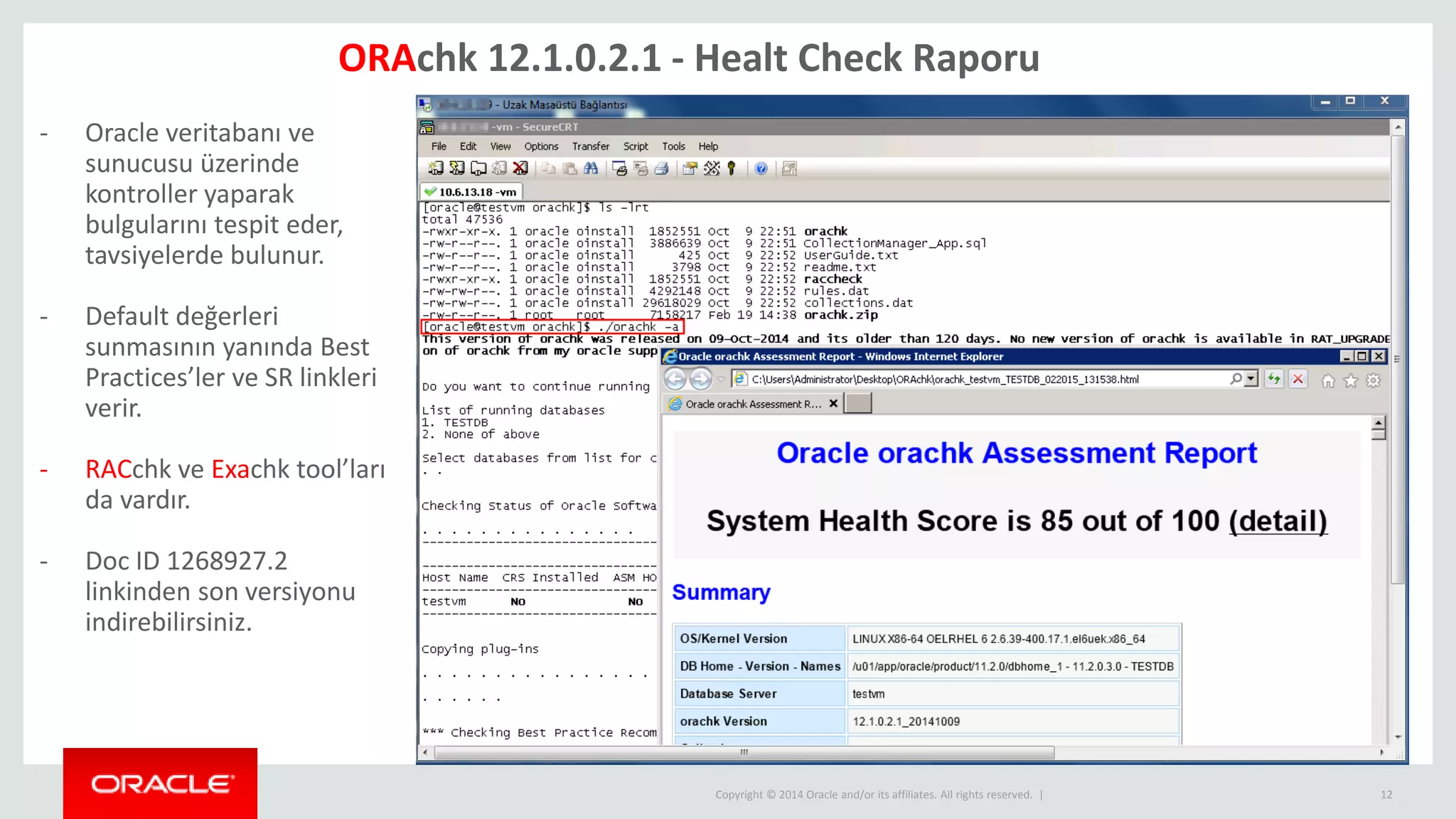Click the LINUX X86-64 OELRHEL kernel value
Screen dimensions: 1456x819
click(998, 639)
